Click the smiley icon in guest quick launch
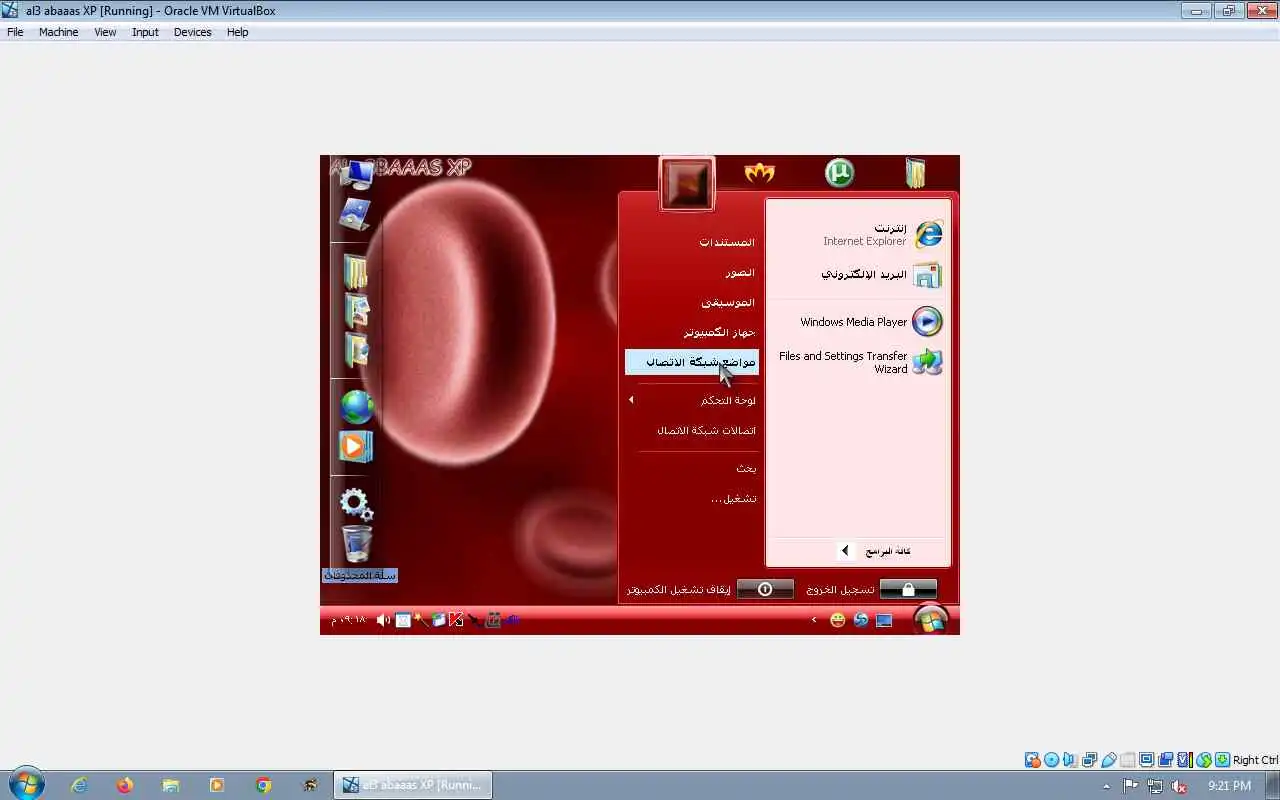 pyautogui.click(x=838, y=620)
